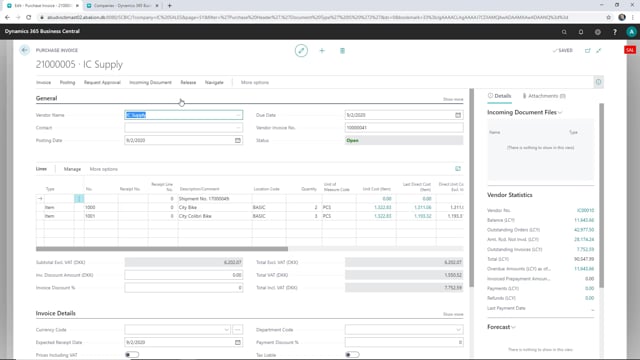The height and width of the screenshot is (360, 640).
Task: Click the help question mark icon
Action: 615,32
